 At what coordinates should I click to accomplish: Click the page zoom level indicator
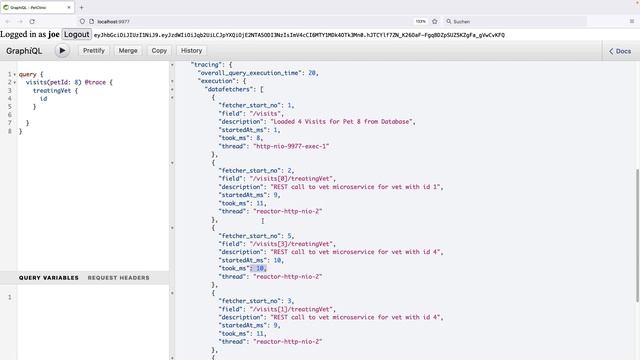(x=420, y=21)
